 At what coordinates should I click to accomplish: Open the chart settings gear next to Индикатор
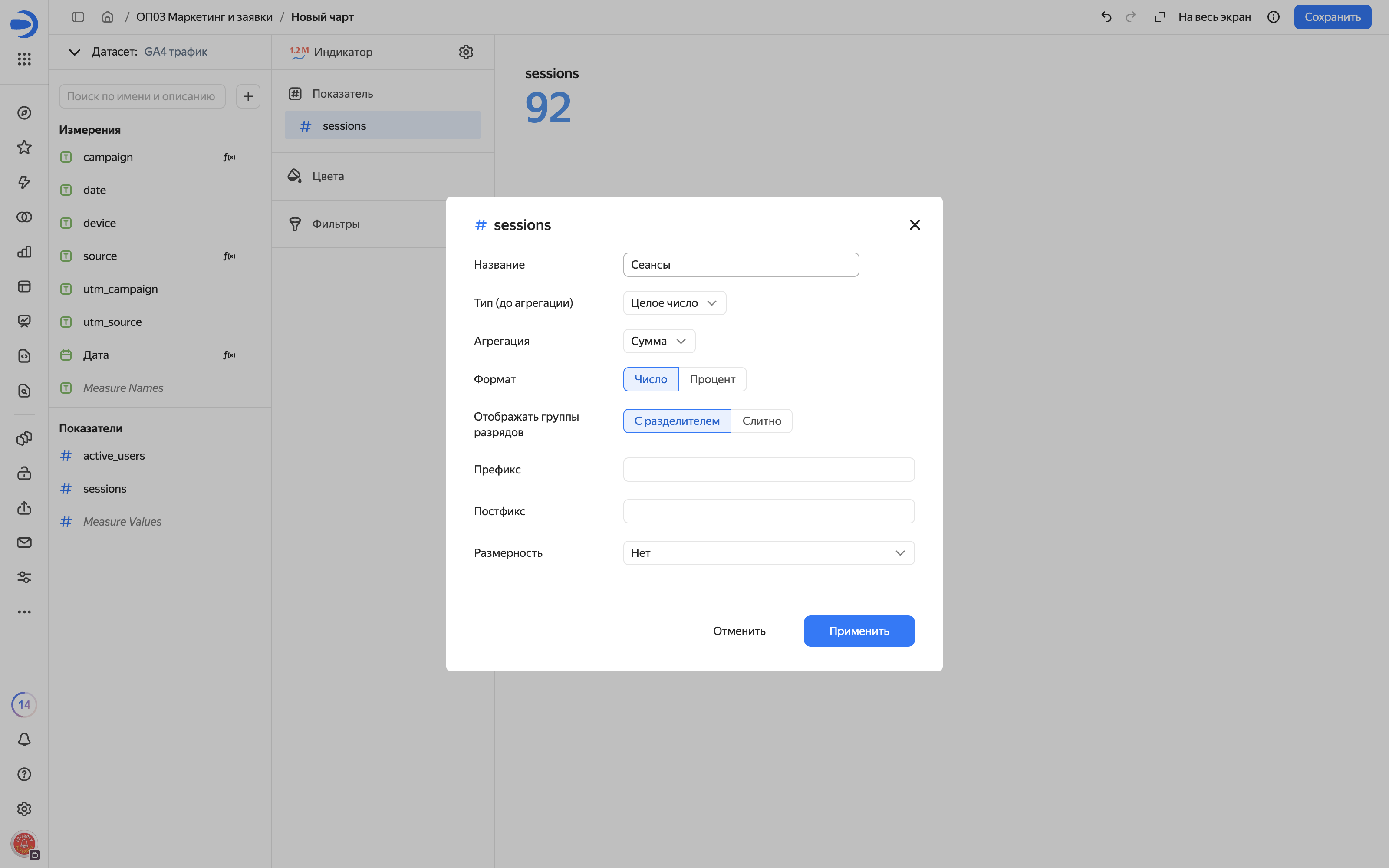(x=466, y=52)
